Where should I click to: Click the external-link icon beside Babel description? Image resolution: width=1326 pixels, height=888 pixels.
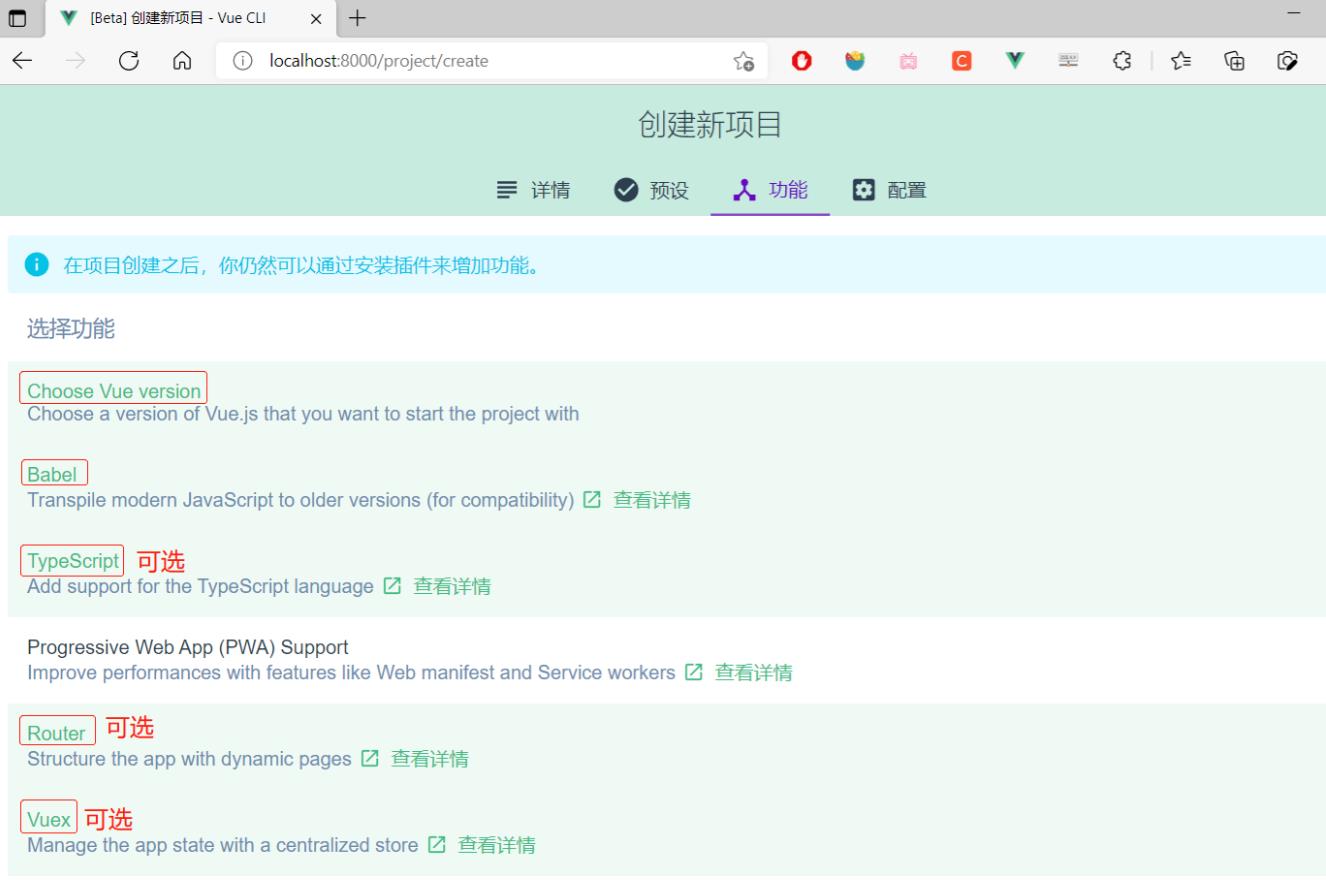pyautogui.click(x=592, y=500)
